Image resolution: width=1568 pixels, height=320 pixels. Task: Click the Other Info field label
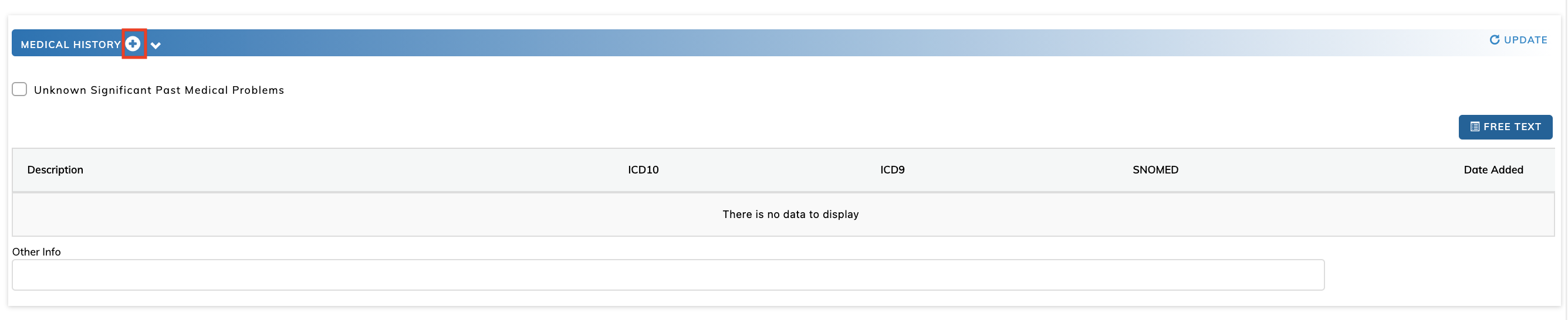pyautogui.click(x=36, y=252)
